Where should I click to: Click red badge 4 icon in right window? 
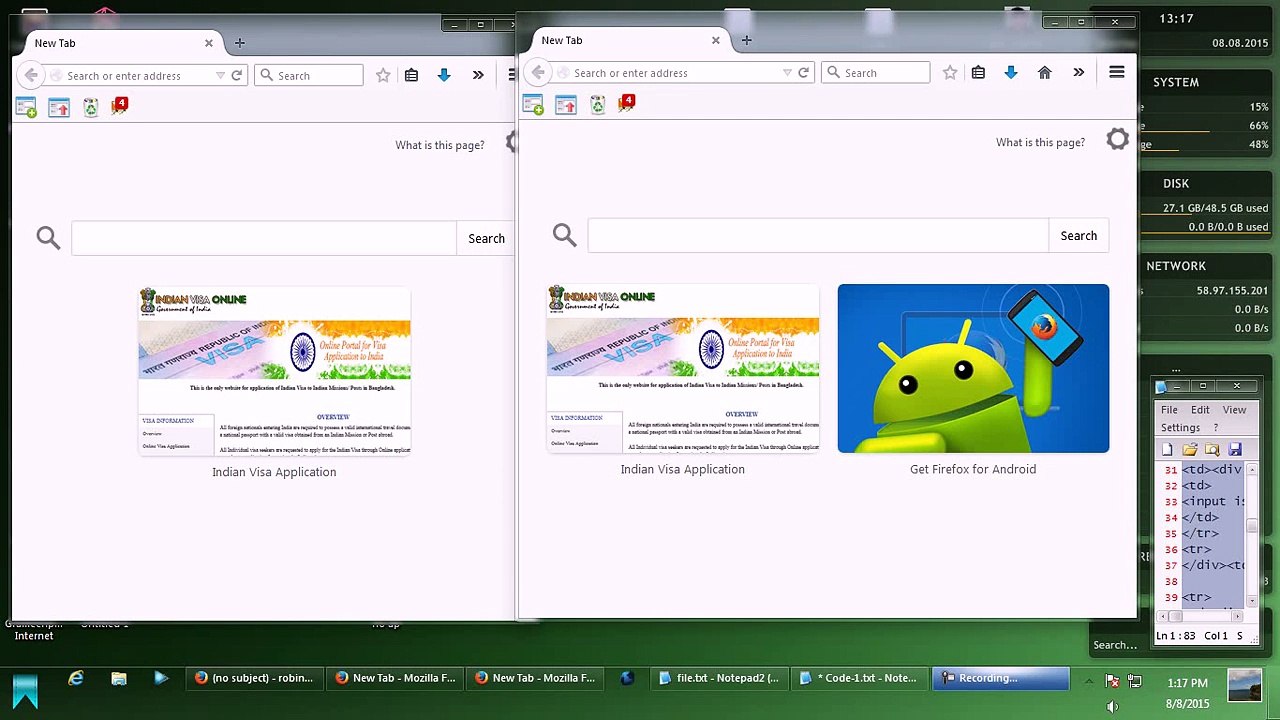tap(627, 102)
